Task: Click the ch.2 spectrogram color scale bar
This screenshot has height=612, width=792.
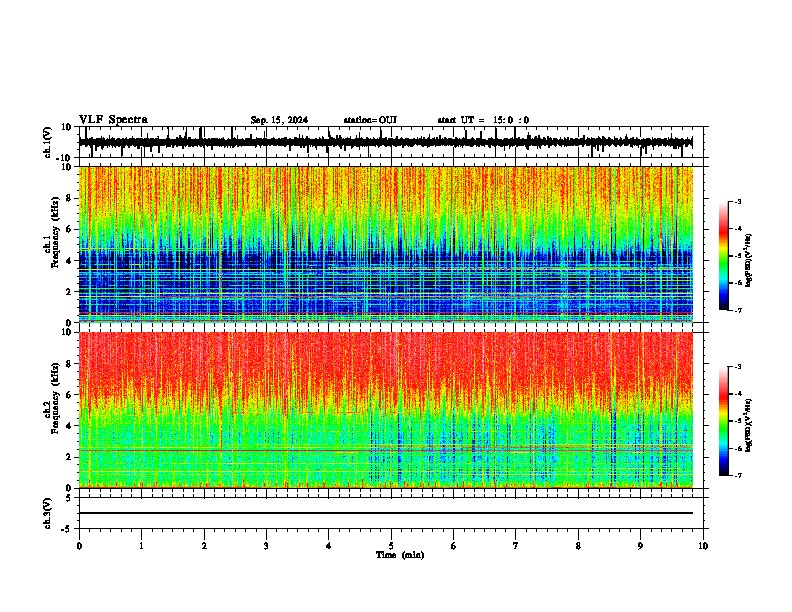Action: (x=724, y=421)
